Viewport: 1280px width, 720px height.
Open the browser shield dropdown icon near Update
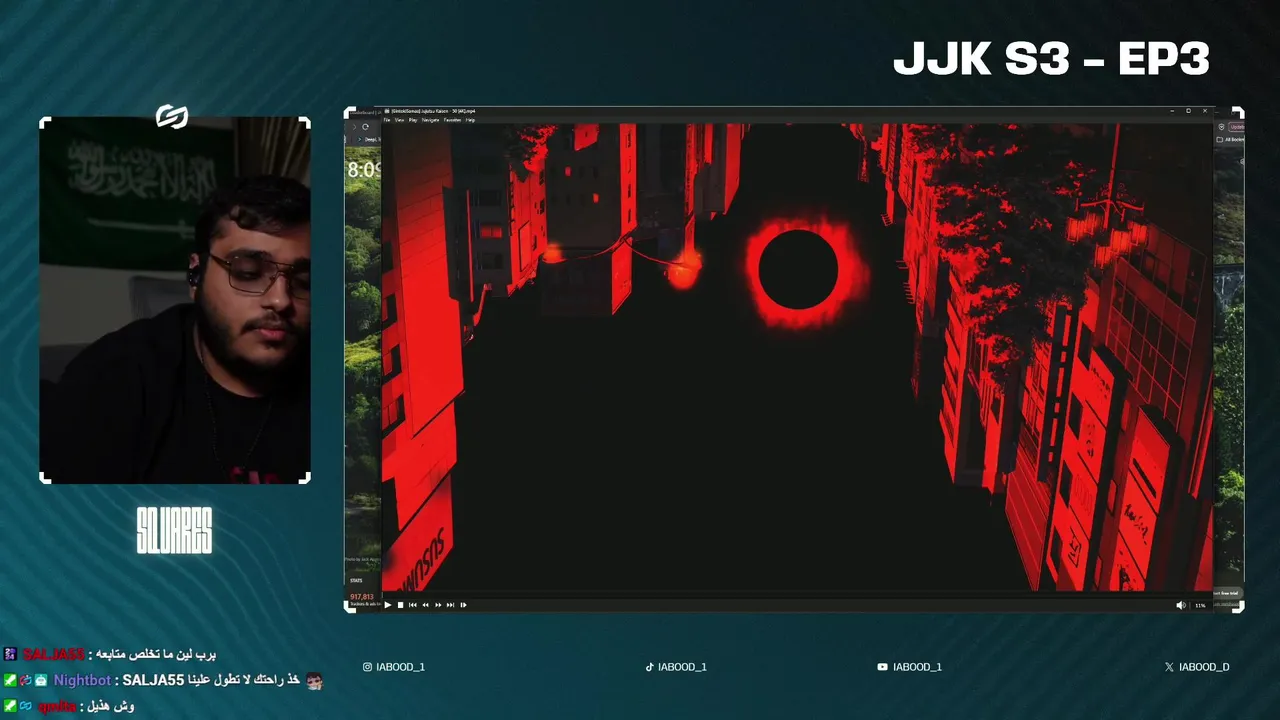tap(1221, 127)
